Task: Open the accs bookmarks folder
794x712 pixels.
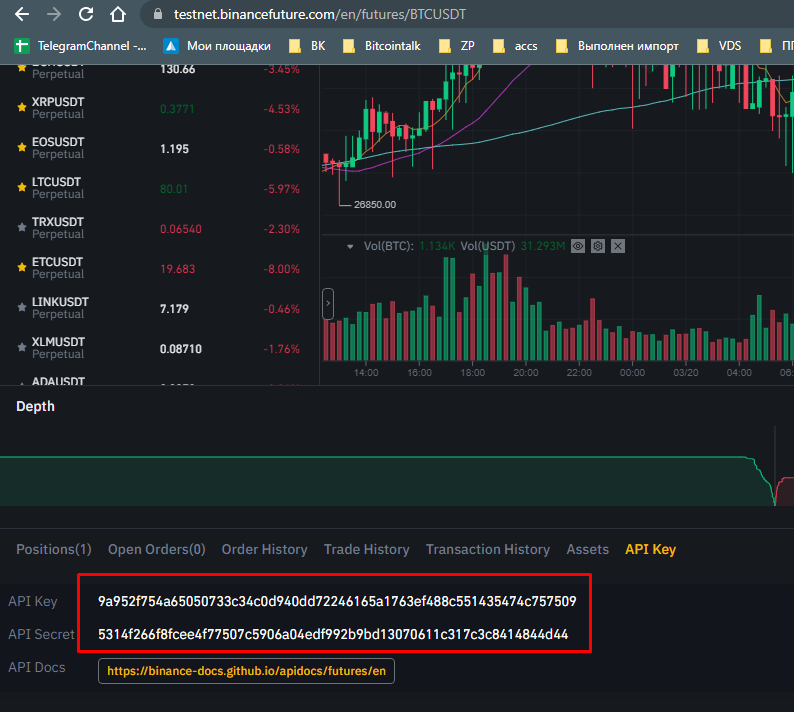Action: coord(515,46)
